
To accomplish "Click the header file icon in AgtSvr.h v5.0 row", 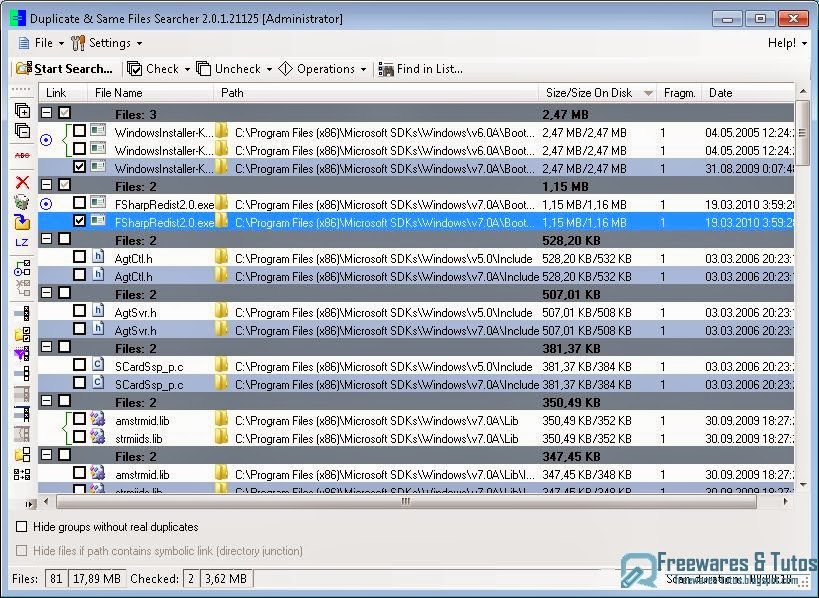I will [x=98, y=310].
